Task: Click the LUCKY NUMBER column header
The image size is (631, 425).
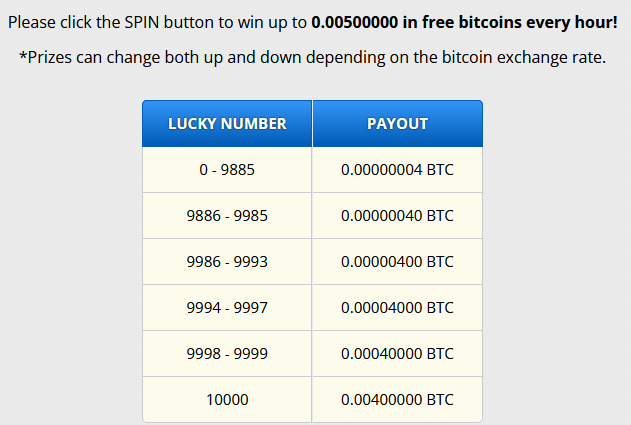Action: (x=227, y=124)
